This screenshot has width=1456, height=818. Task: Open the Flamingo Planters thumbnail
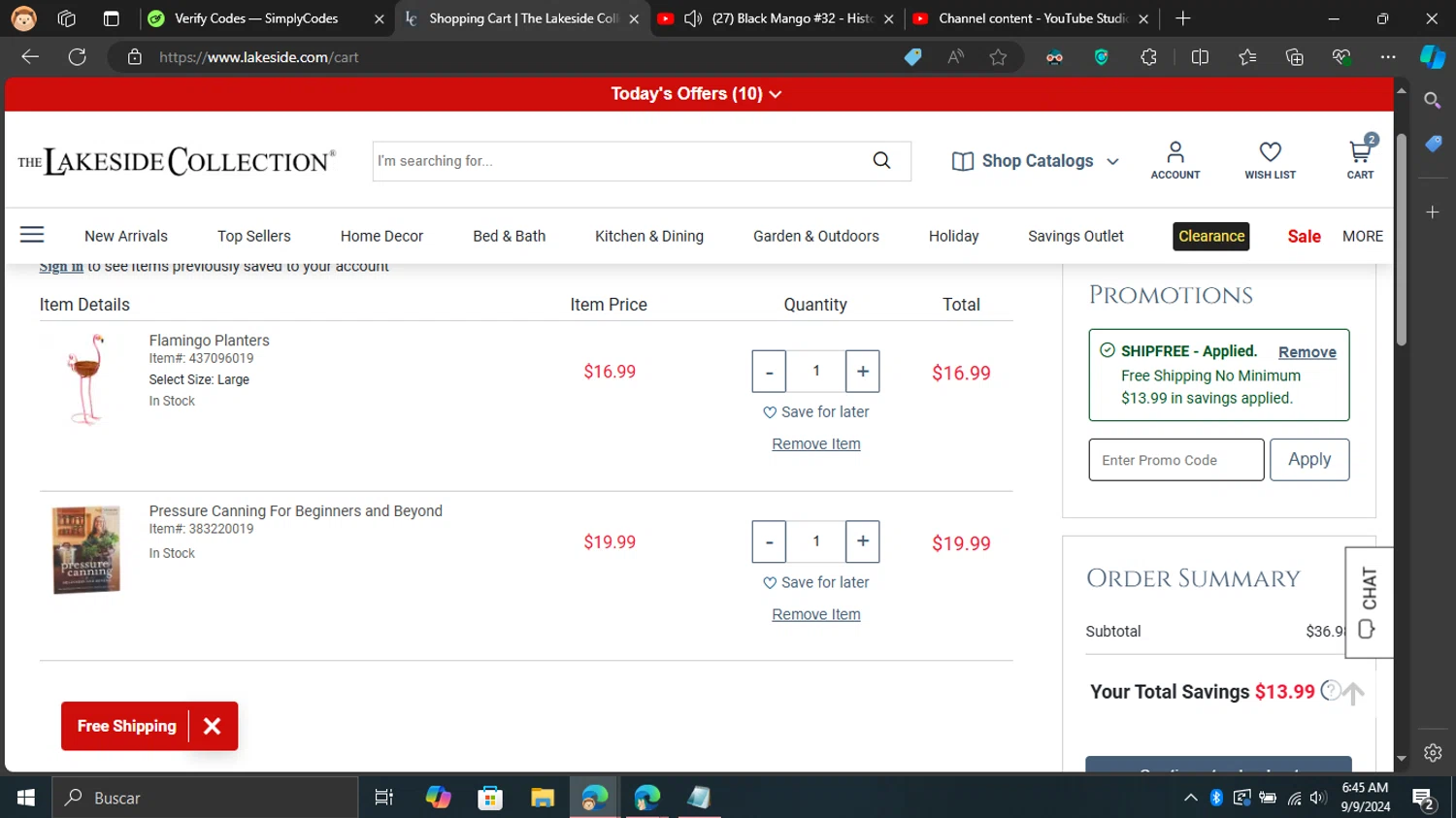click(86, 379)
